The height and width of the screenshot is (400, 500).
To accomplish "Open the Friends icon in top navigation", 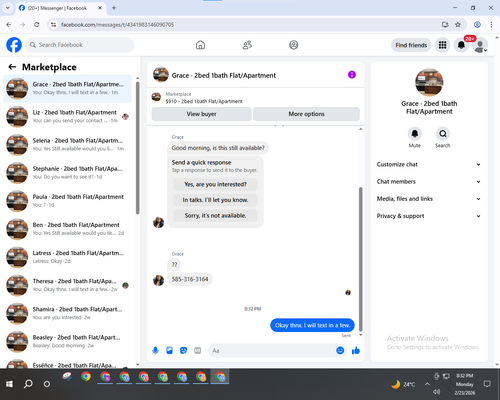I will 247,45.
